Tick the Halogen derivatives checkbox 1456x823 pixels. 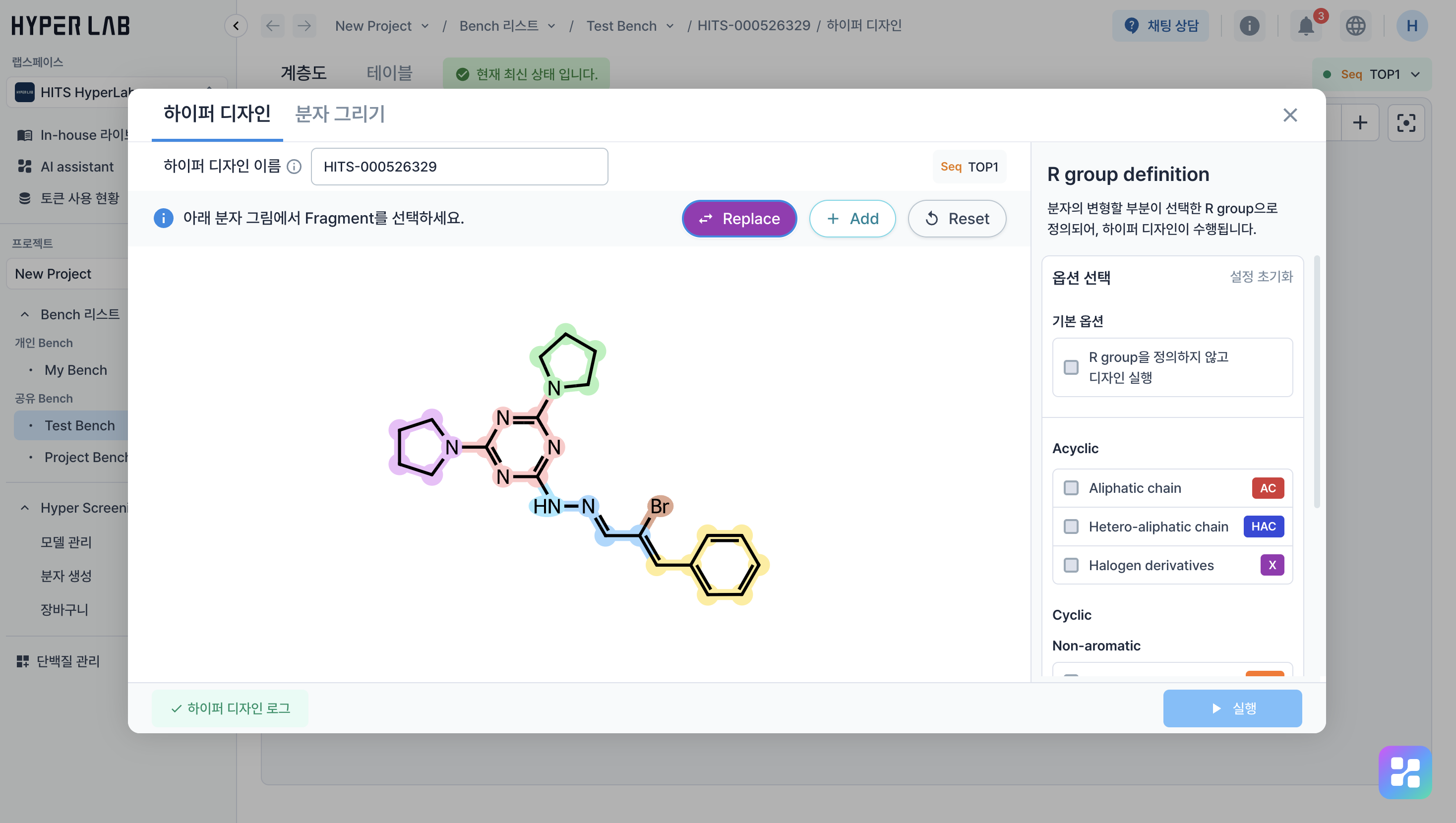click(x=1071, y=565)
